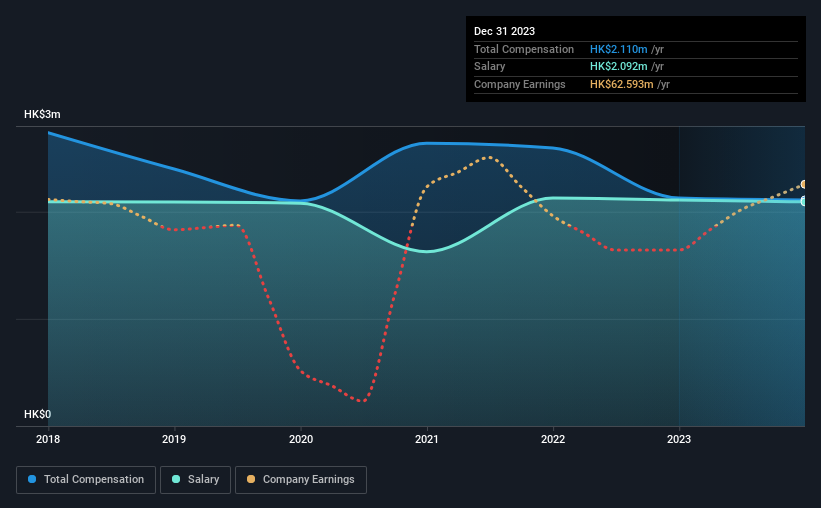This screenshot has height=508, width=821.
Task: Click the orange Company Earnings legend dot
Action: pos(251,479)
